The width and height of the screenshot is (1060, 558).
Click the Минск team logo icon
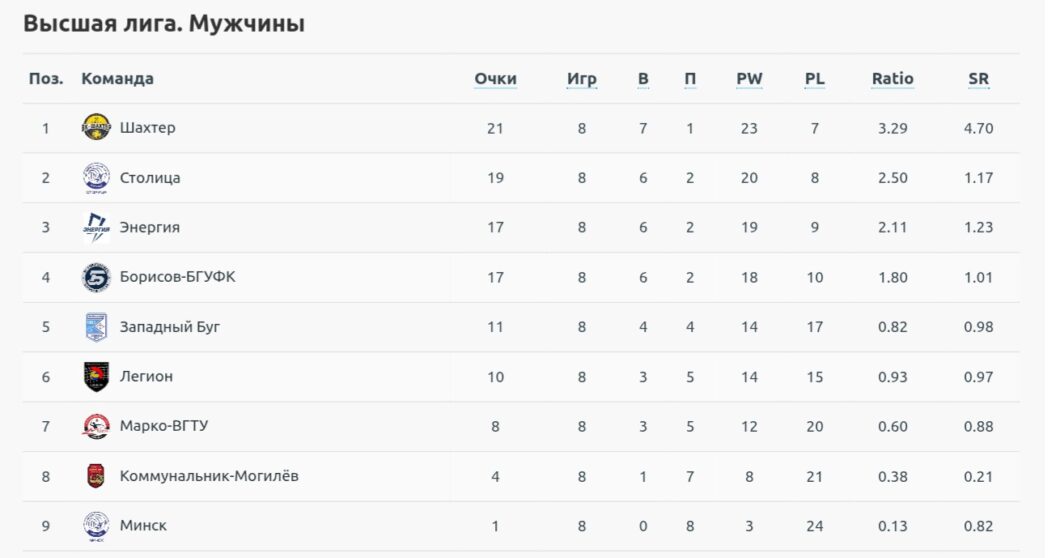(x=96, y=525)
